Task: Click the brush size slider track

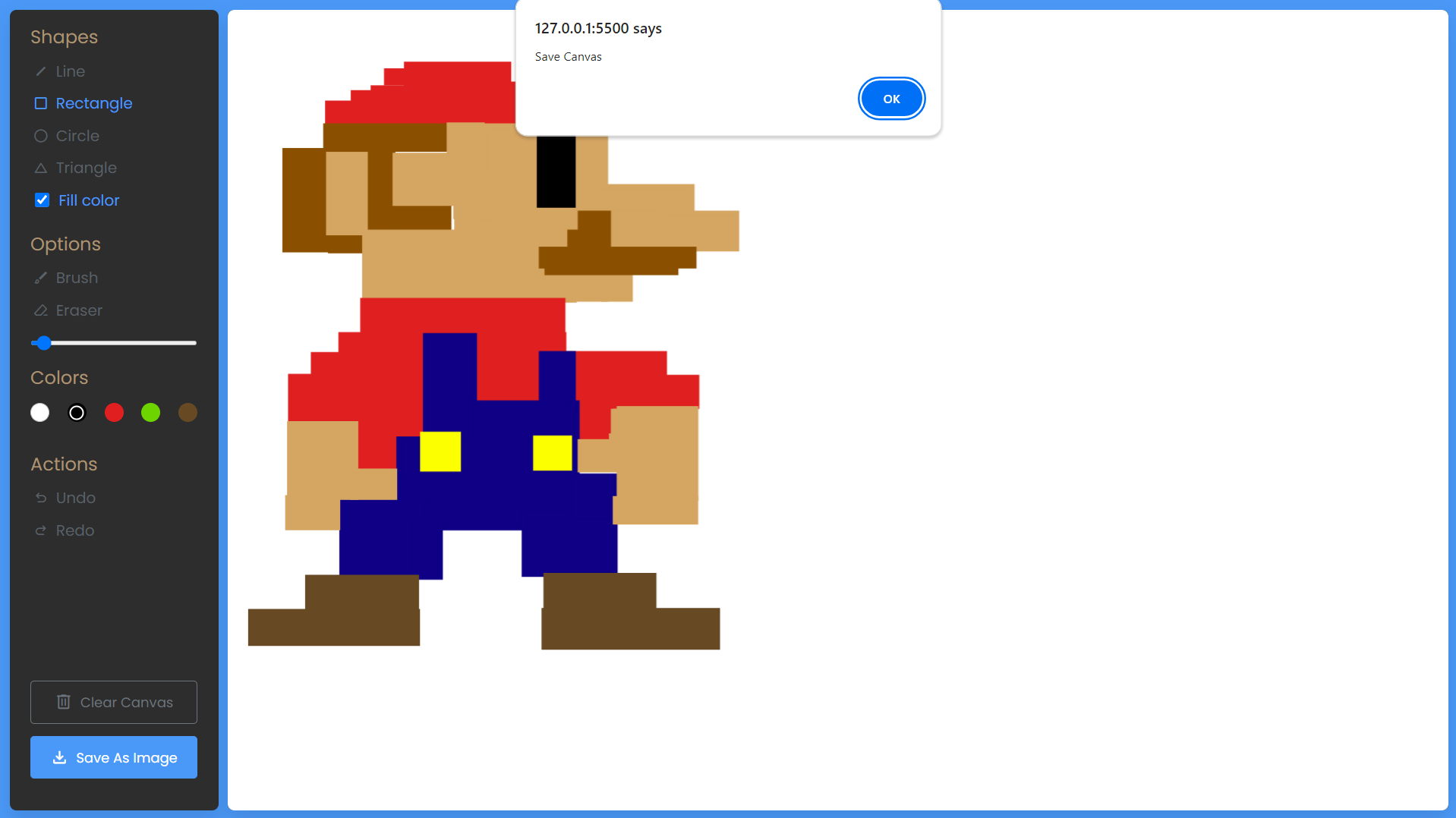Action: [x=114, y=343]
